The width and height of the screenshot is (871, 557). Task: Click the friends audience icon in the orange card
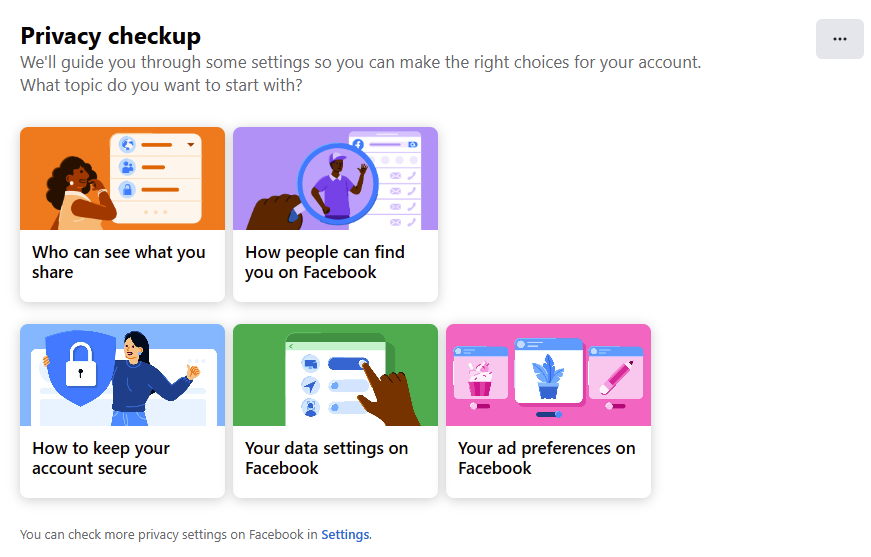[x=127, y=167]
